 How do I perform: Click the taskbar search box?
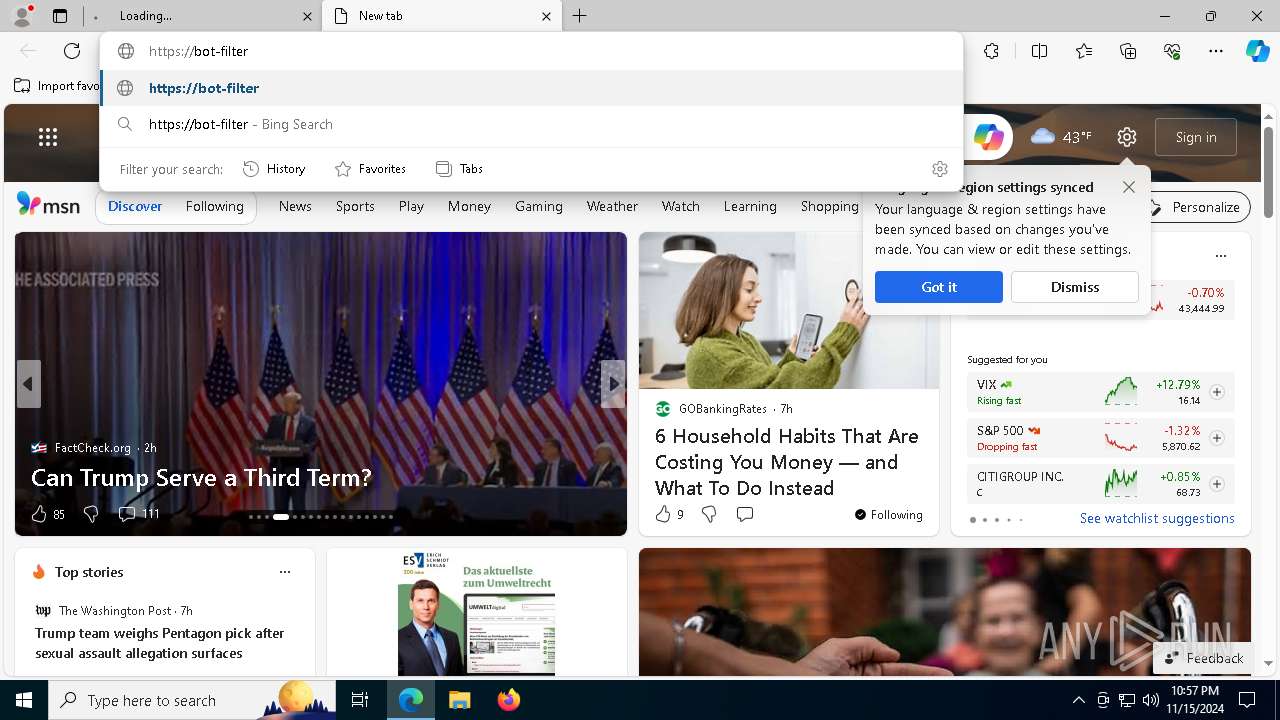(192, 700)
